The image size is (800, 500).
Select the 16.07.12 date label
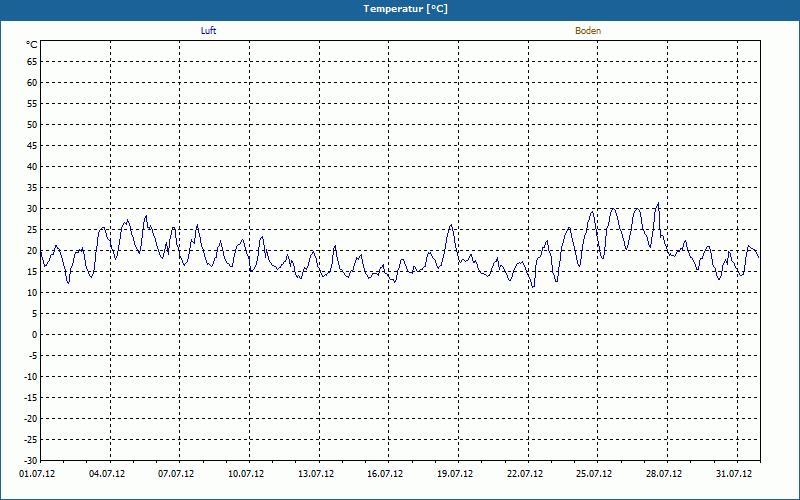tap(385, 474)
